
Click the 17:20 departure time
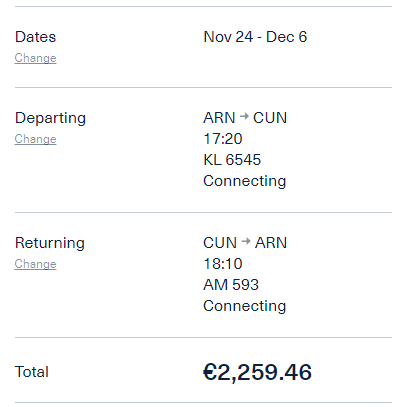click(x=223, y=139)
